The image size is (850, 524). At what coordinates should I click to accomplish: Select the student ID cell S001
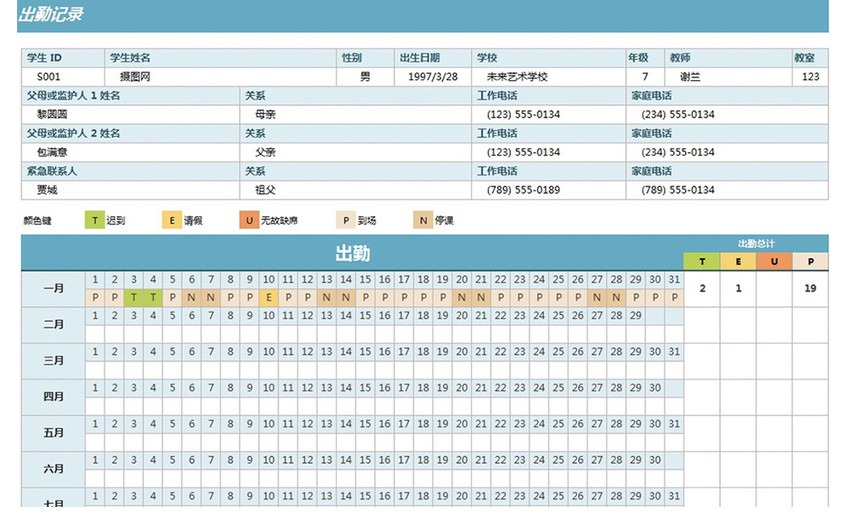(63, 77)
